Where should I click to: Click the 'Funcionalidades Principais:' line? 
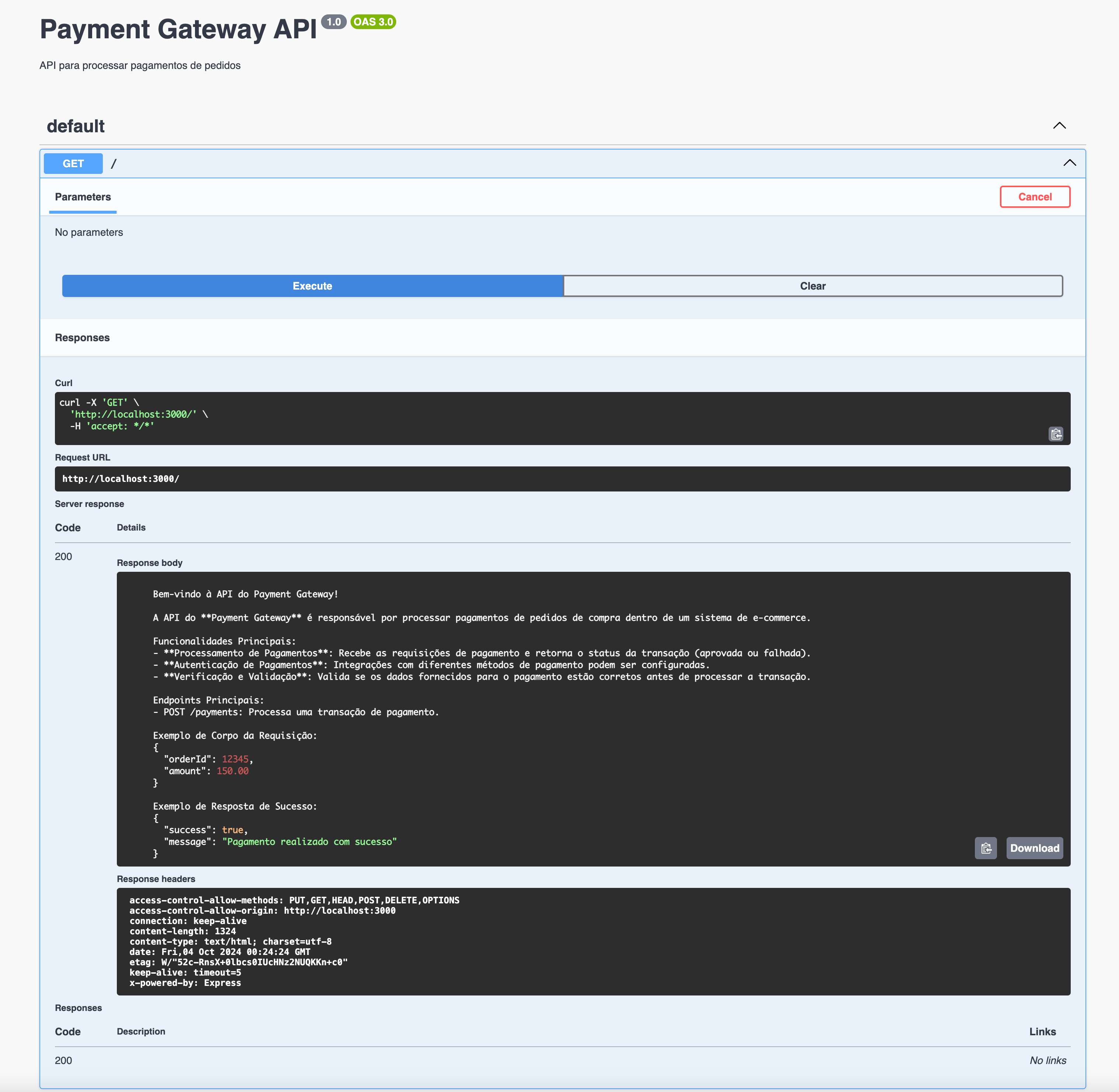[224, 641]
